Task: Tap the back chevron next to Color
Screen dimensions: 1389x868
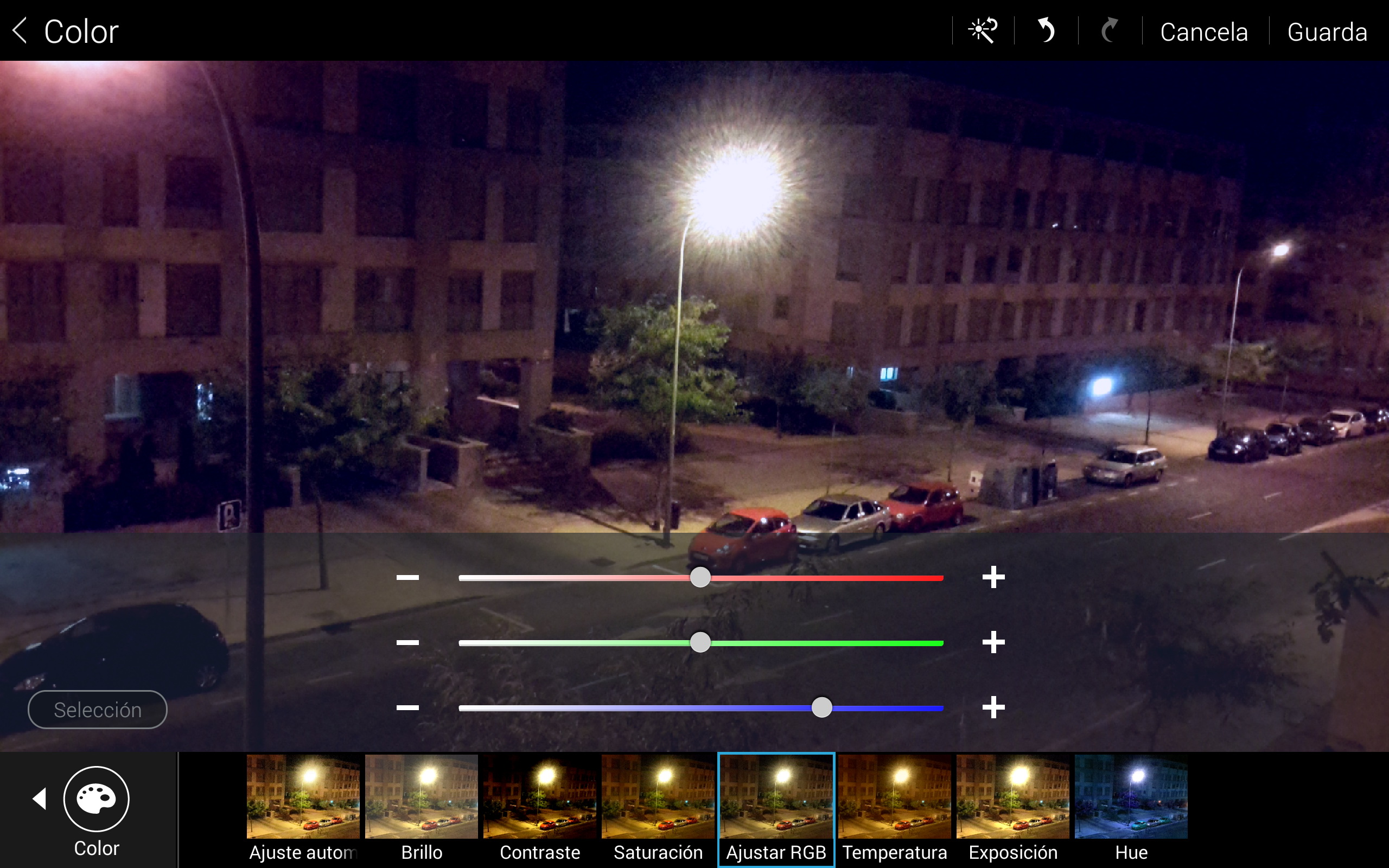Action: tap(20, 30)
